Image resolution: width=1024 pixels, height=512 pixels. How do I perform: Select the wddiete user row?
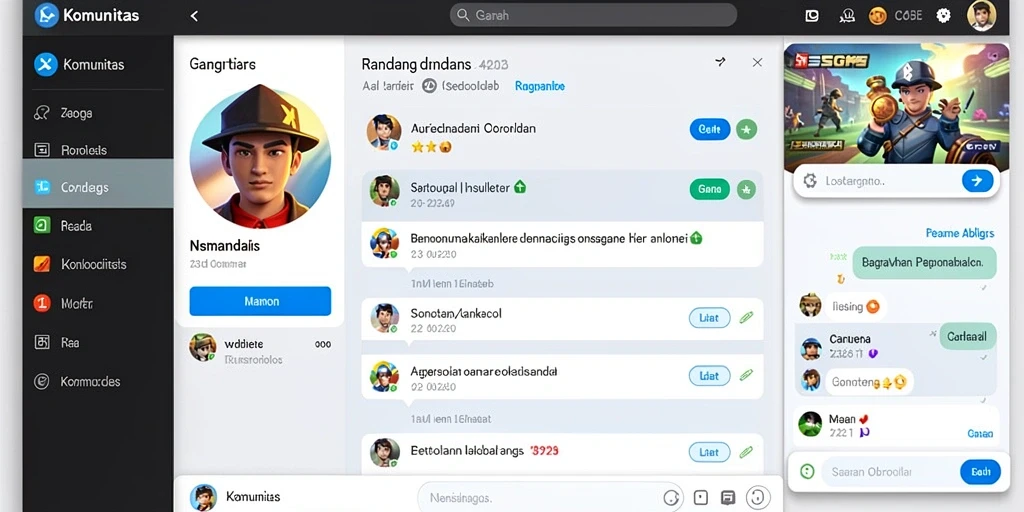pos(260,349)
